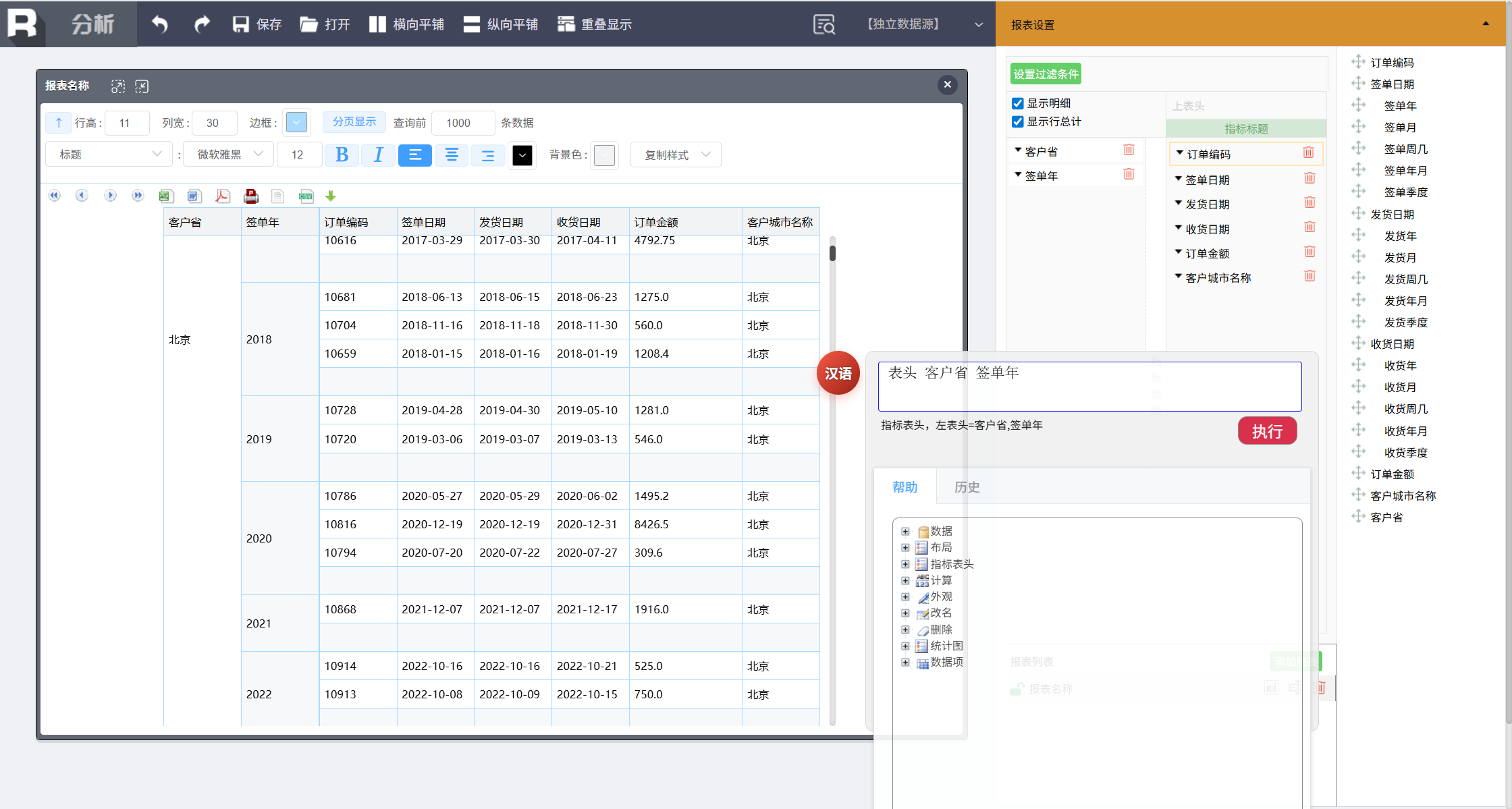Expand the 指标表头 help tree node
The image size is (1512, 809).
tap(905, 564)
